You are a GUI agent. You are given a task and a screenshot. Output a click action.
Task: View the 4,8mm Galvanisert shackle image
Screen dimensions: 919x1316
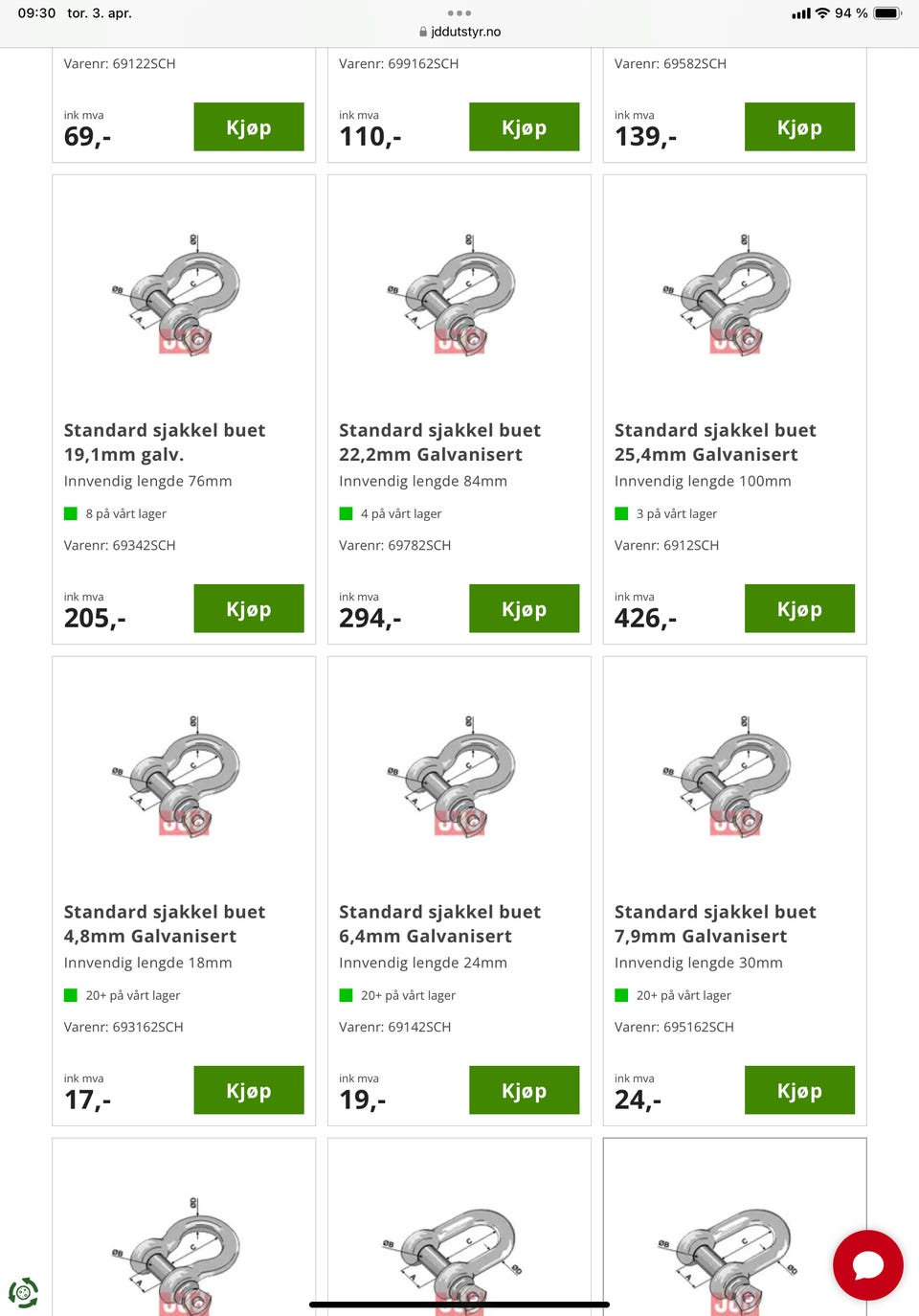click(x=183, y=776)
